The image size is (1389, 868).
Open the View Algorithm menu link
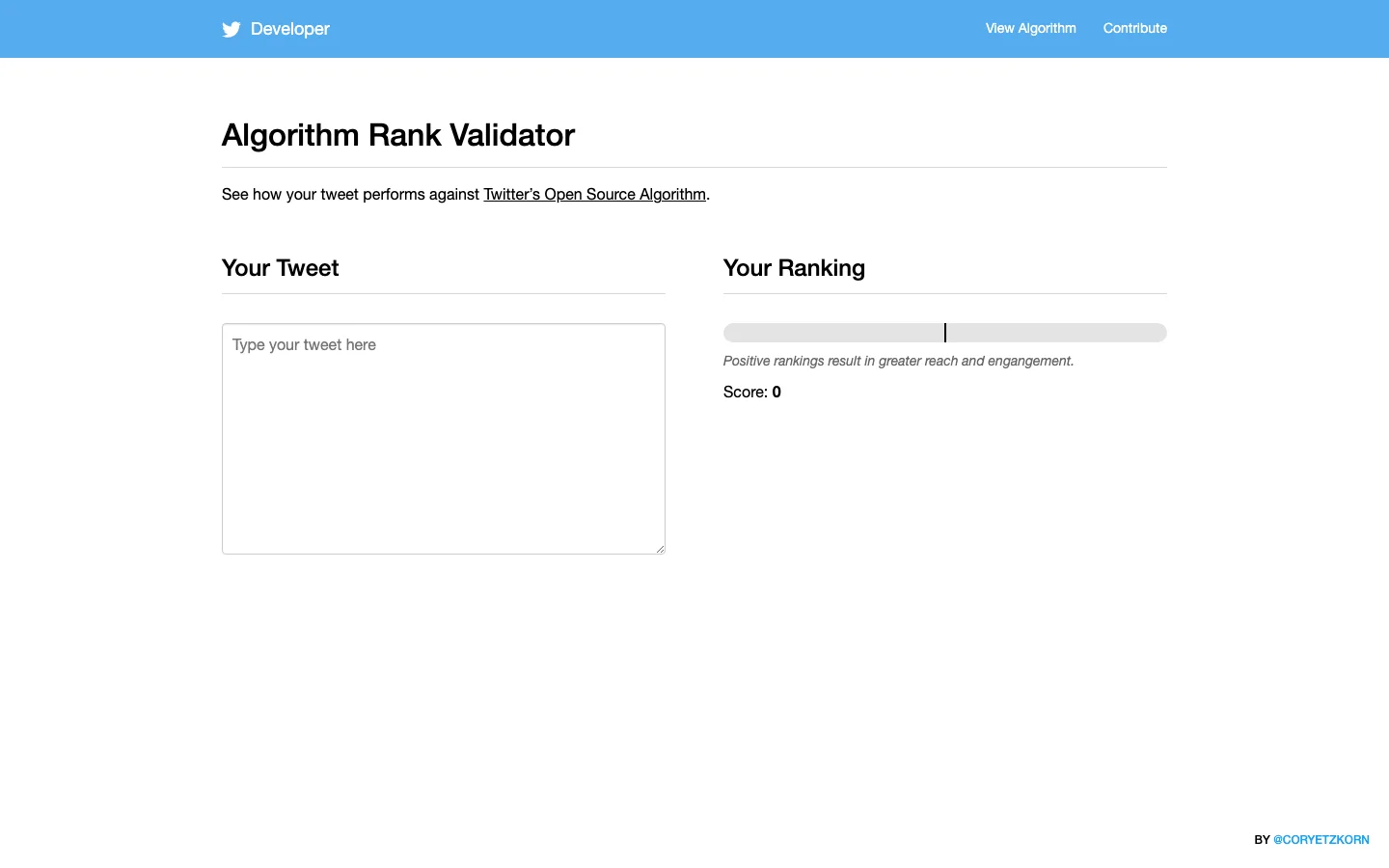(1030, 28)
